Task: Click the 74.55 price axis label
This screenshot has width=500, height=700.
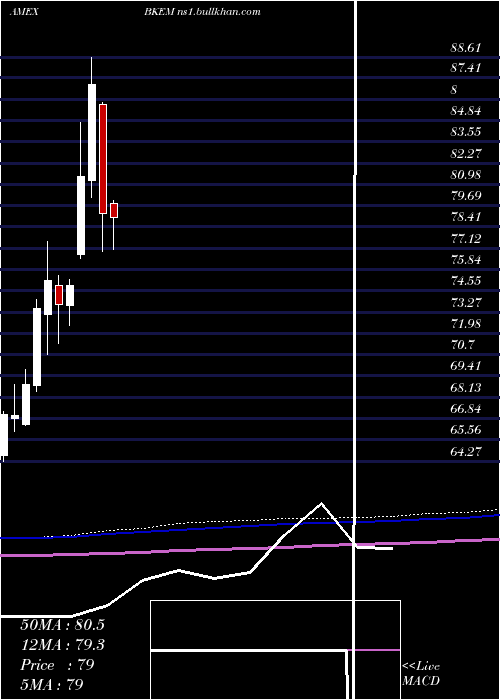Action: (x=466, y=281)
